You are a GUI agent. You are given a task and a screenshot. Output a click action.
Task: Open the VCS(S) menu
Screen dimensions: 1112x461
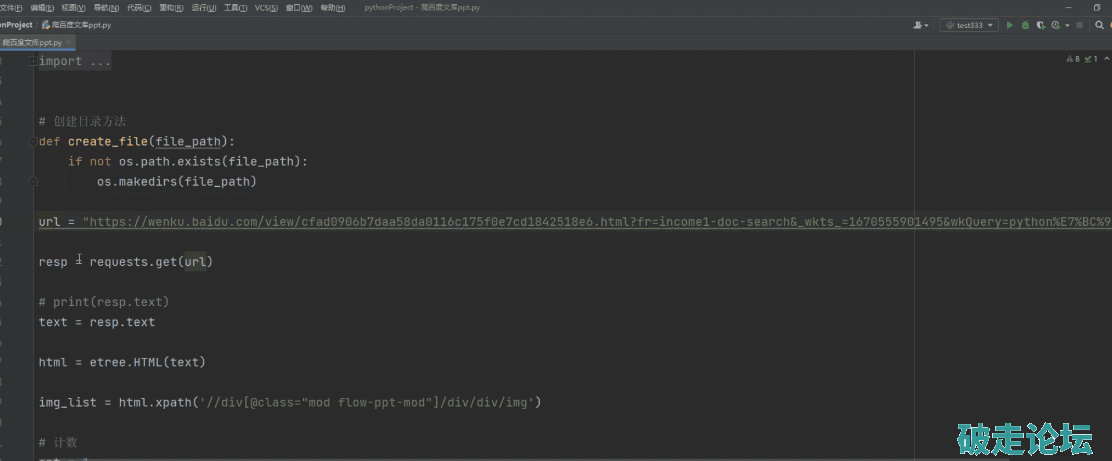[x=266, y=7]
